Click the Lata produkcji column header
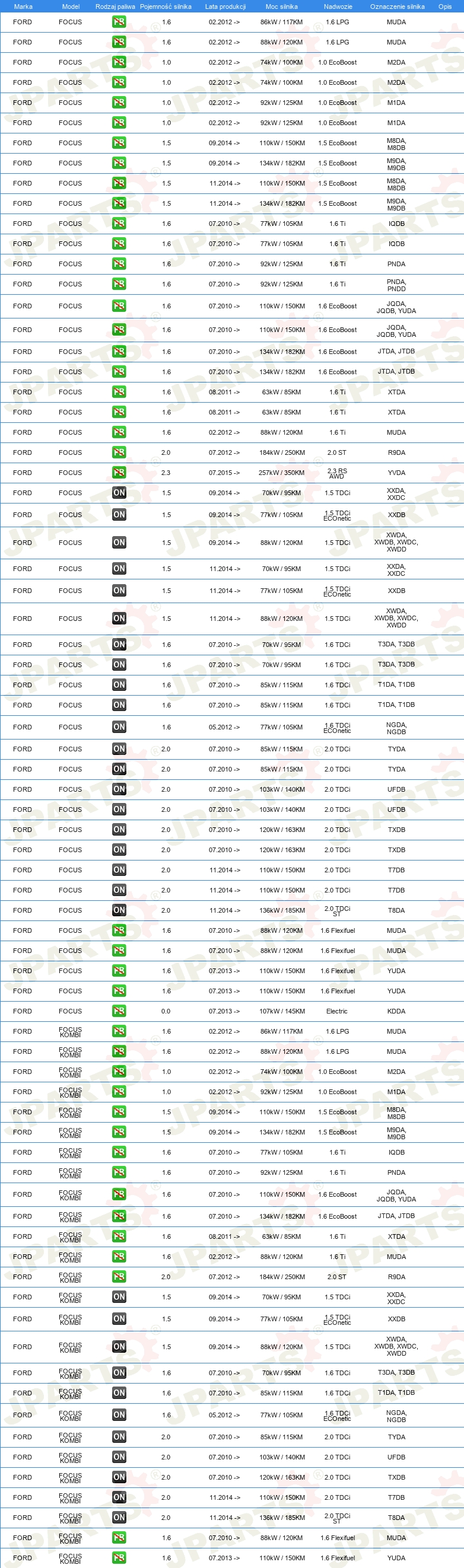Viewport: 464px width, 1568px height. (x=225, y=7)
